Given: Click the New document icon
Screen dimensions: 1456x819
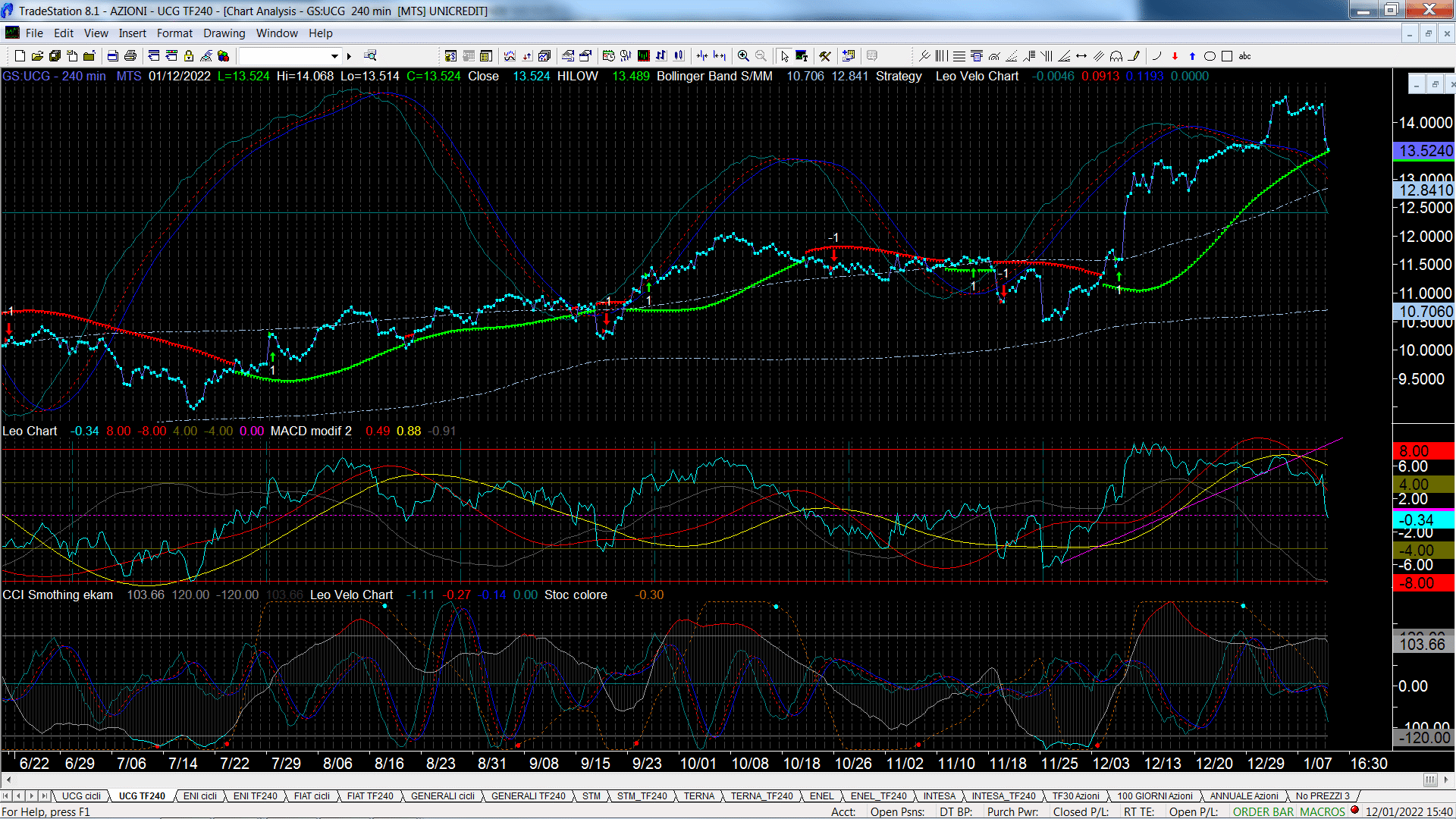Looking at the screenshot, I should tap(20, 55).
